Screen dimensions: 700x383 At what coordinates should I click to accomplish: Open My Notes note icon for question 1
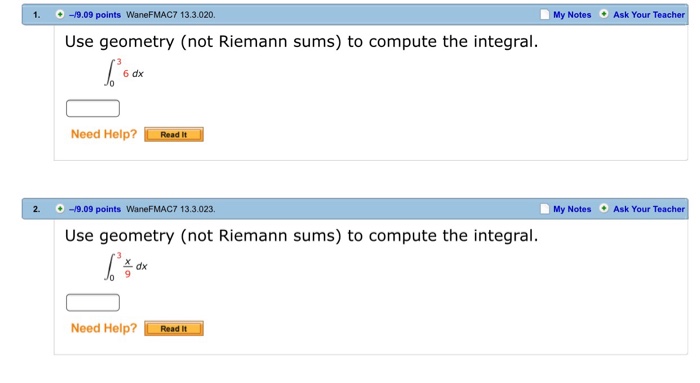pyautogui.click(x=545, y=14)
